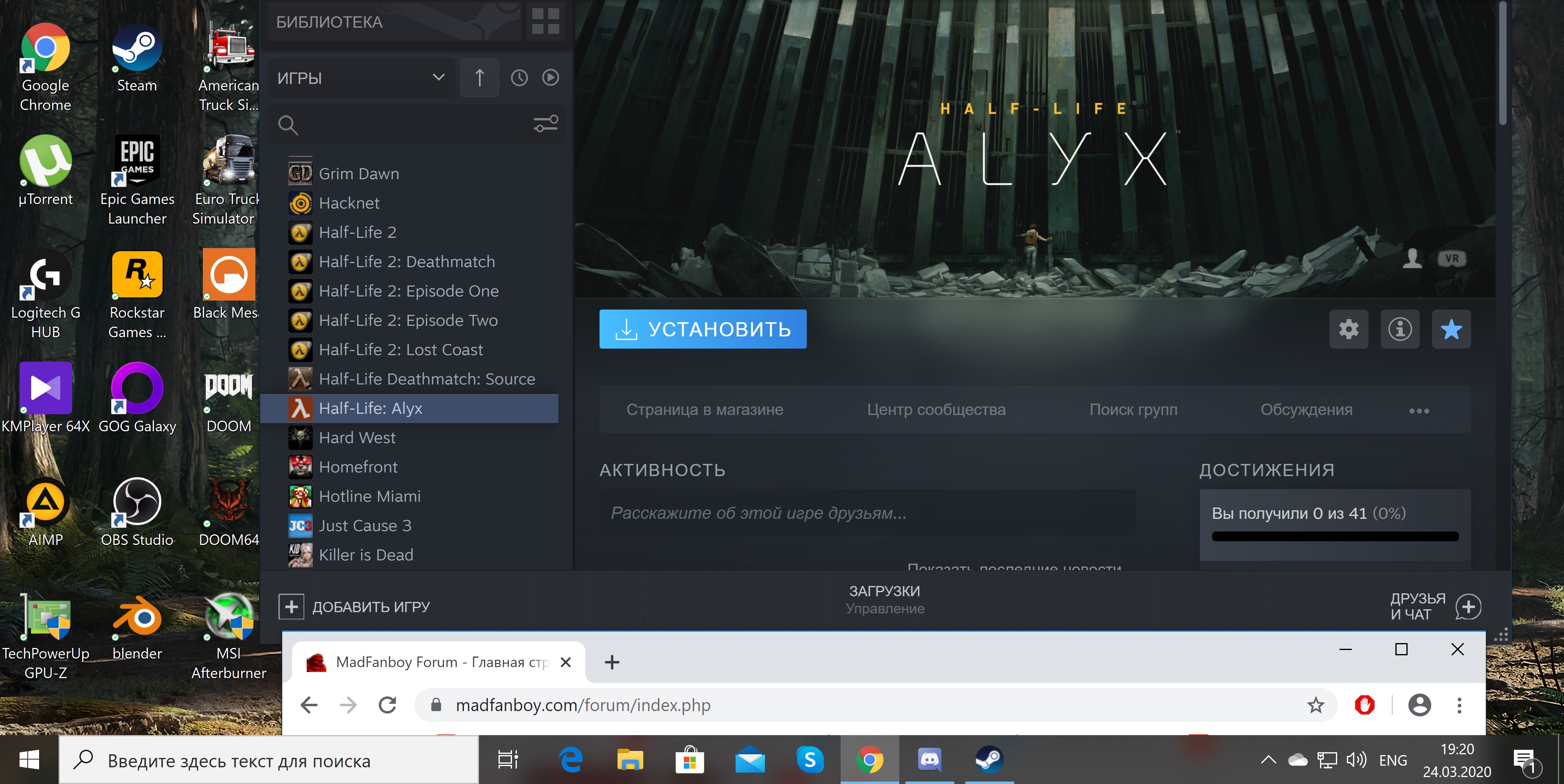Image resolution: width=1564 pixels, height=784 pixels.
Task: Click the УСТАНОВИТЬ install button
Action: point(703,329)
